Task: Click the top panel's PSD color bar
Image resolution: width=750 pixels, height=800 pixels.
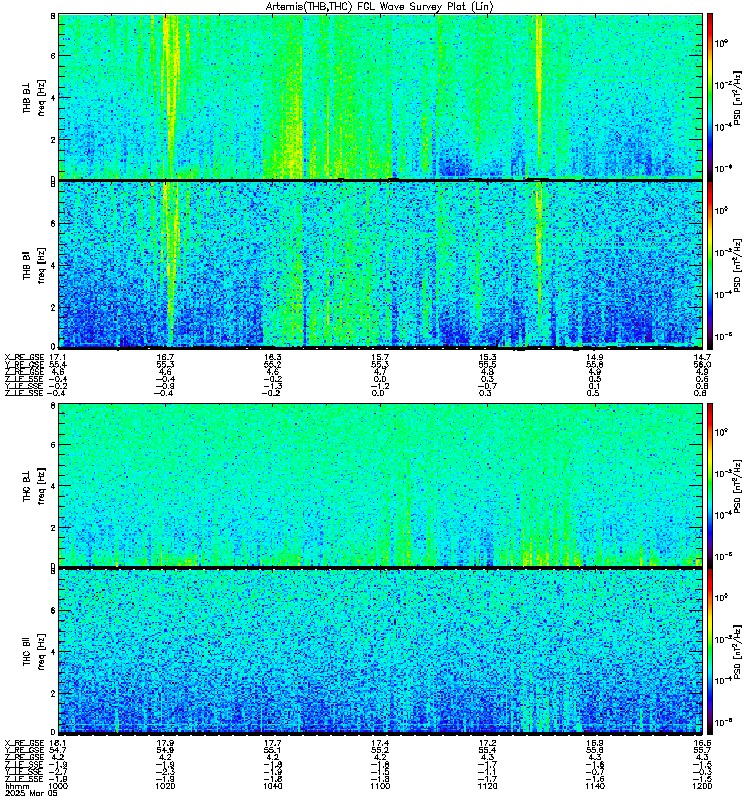Action: coord(710,95)
